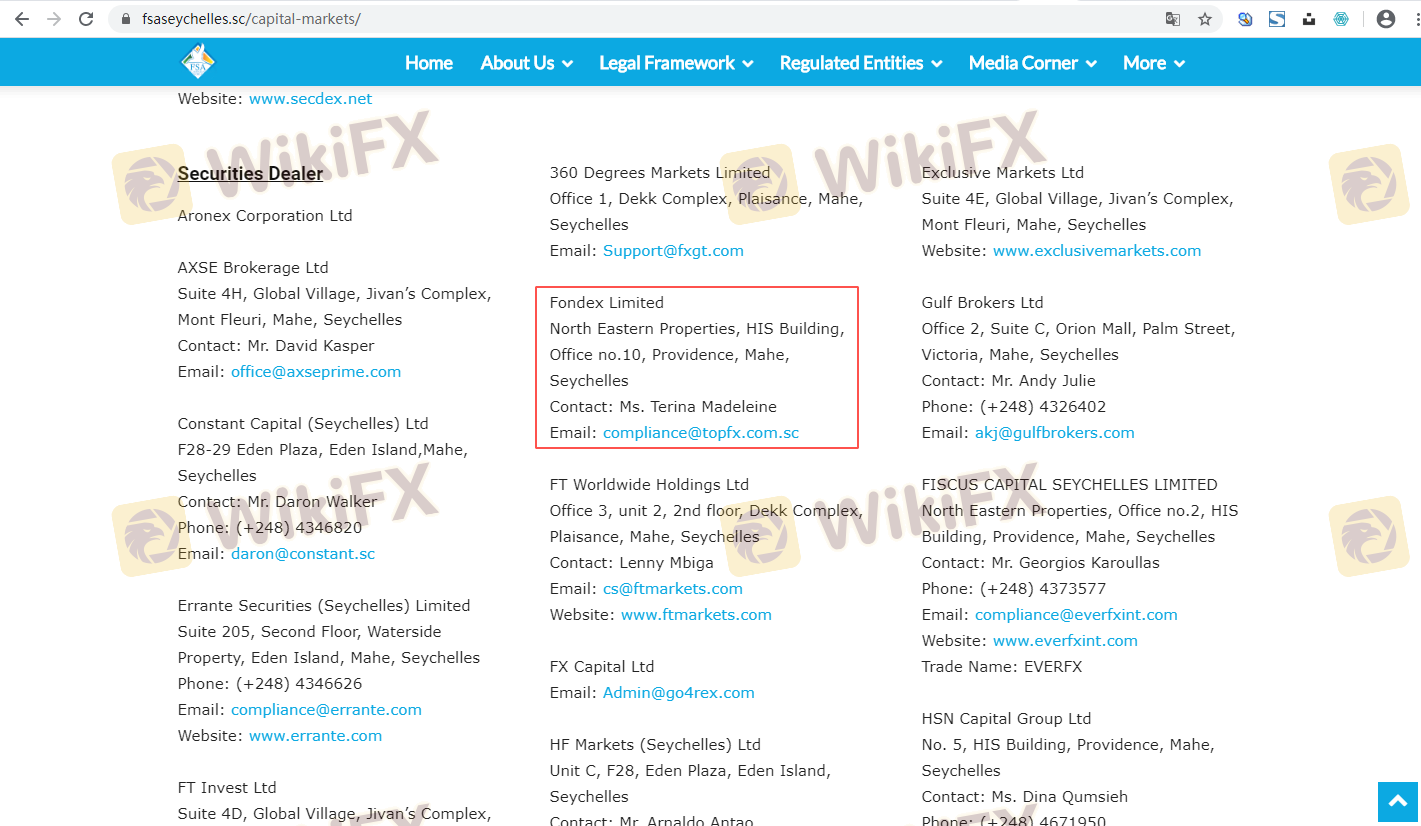Screen dimensions: 1421x826
Task: Open the www.ftmarkets.com website link
Action: point(696,615)
